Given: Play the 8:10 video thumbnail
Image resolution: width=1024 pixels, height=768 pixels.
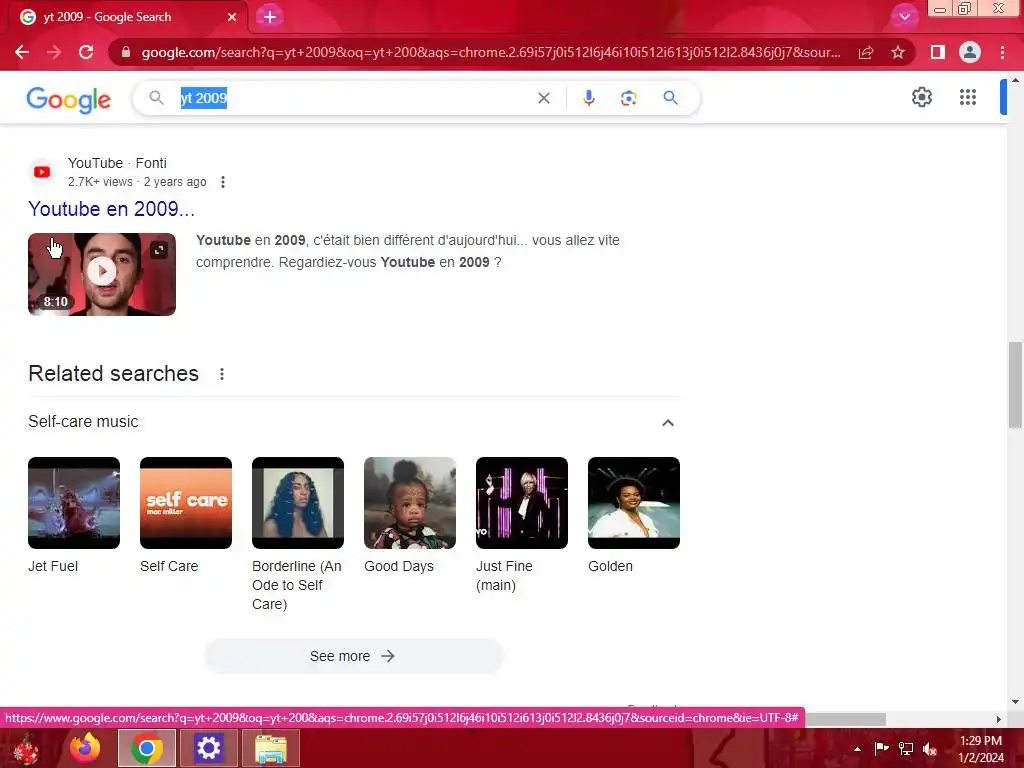Looking at the screenshot, I should [102, 274].
